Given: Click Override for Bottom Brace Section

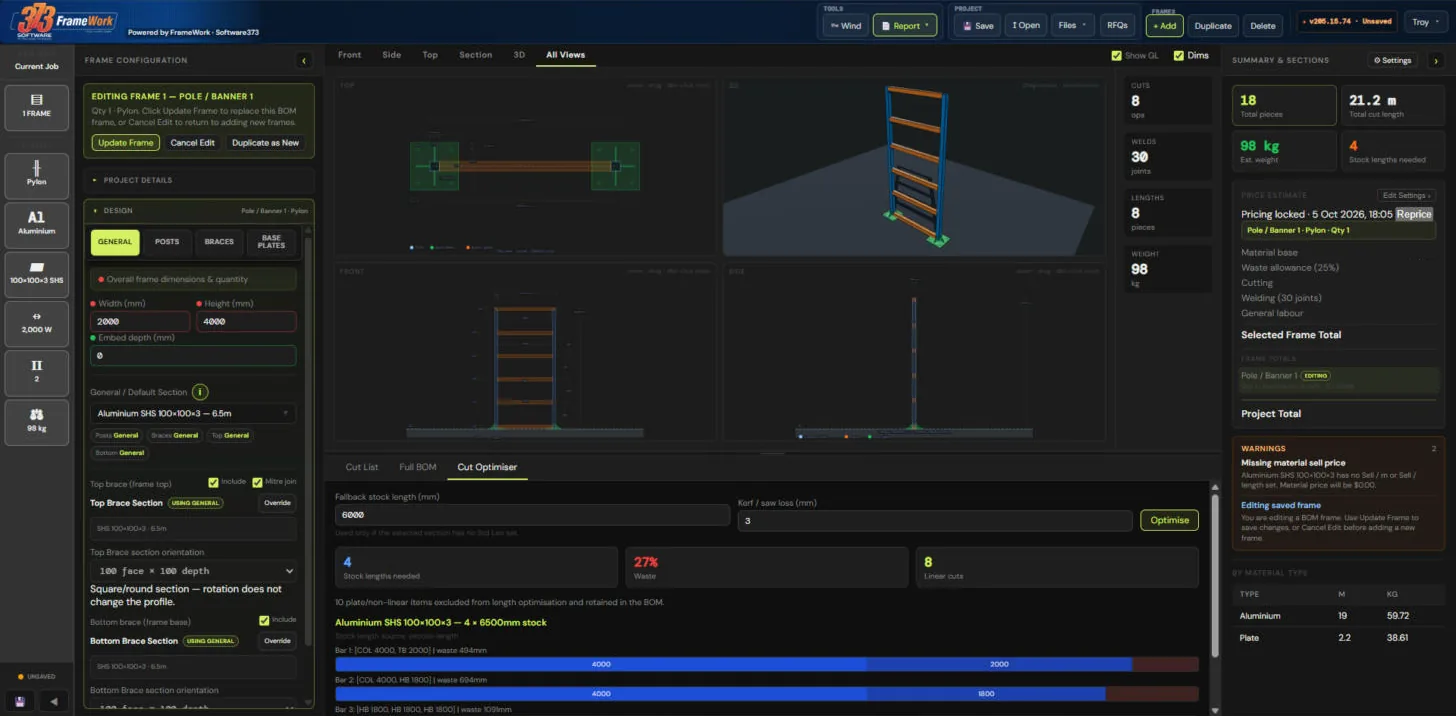Looking at the screenshot, I should pyautogui.click(x=277, y=641).
